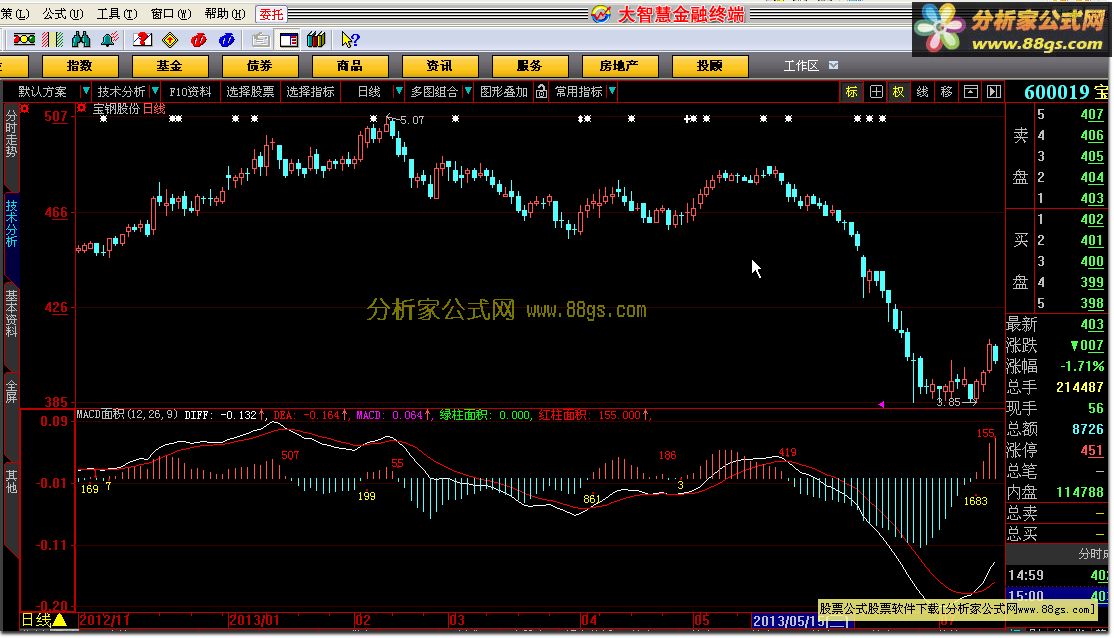Screen dimensions: 1114x638
Task: Click the help cursor question mark icon
Action: [350, 40]
